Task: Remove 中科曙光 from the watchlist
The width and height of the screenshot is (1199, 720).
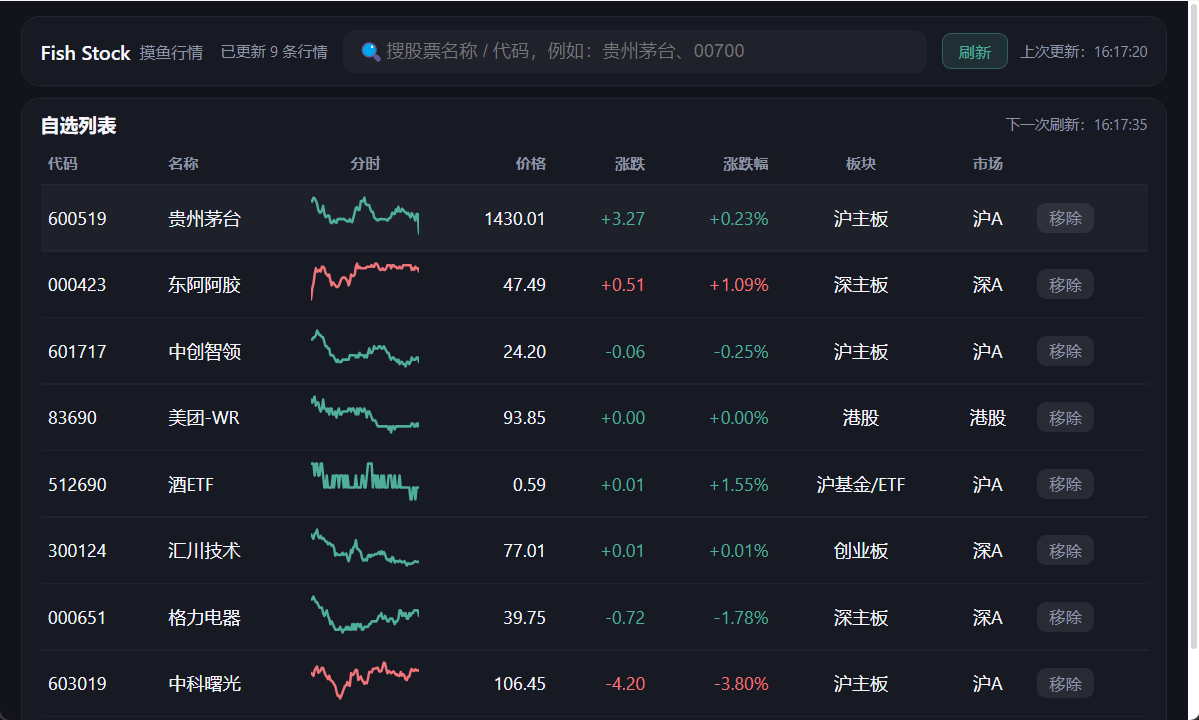Action: click(1065, 684)
